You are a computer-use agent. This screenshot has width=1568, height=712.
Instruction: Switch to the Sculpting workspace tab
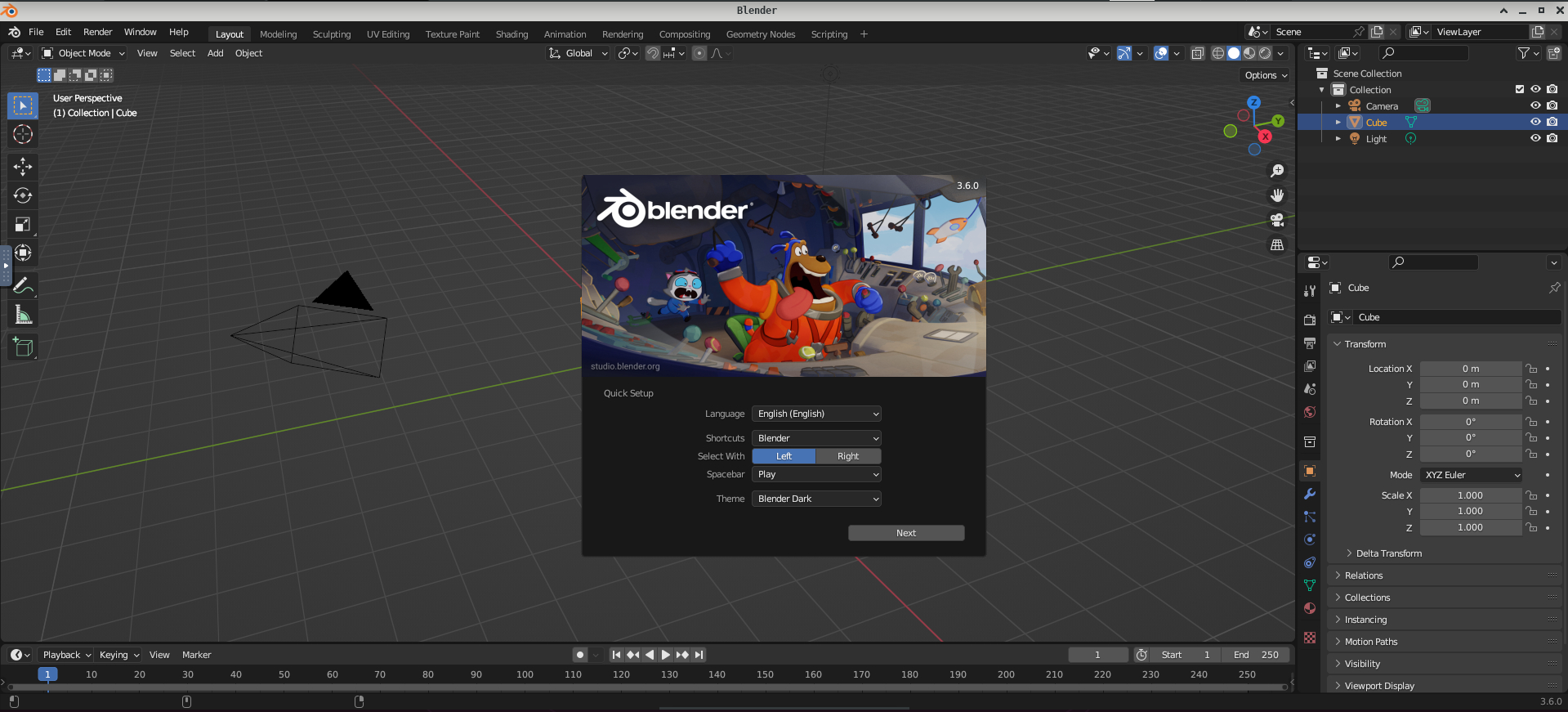(331, 34)
